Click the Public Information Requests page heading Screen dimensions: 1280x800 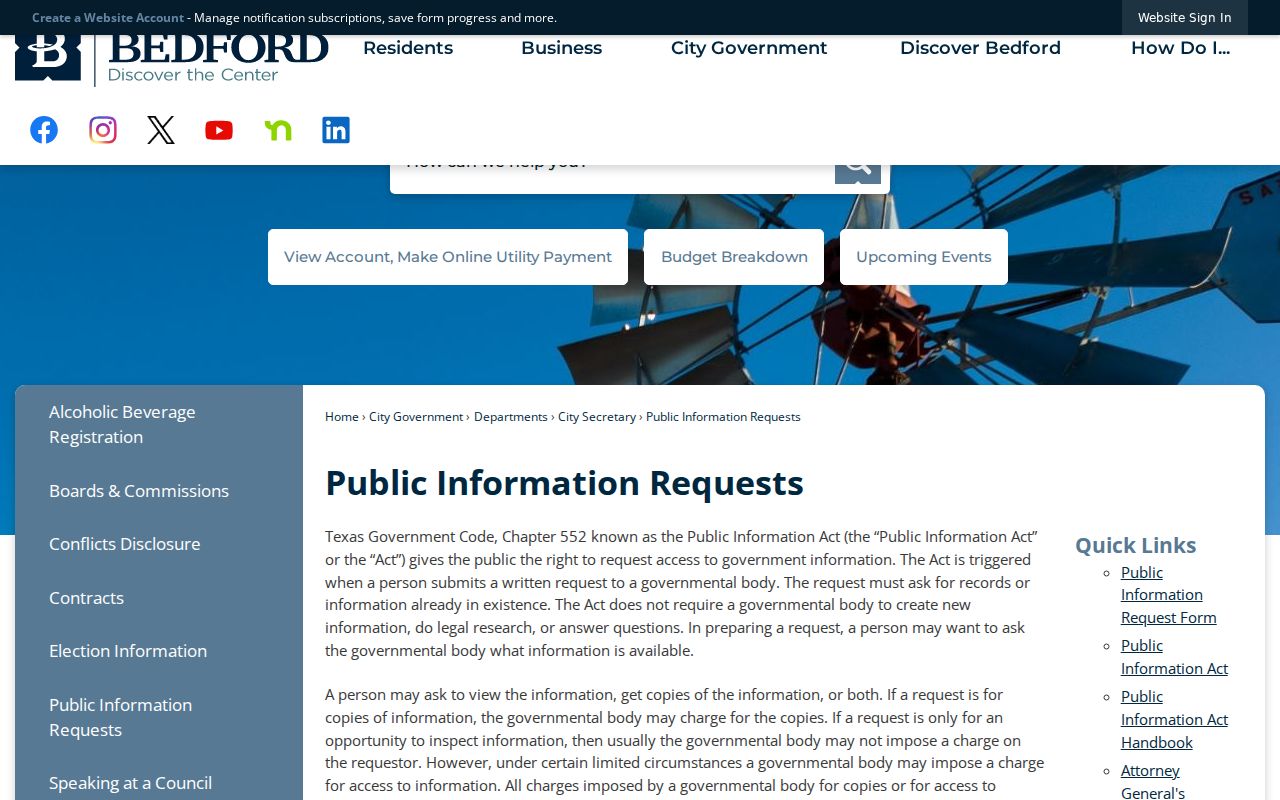pyautogui.click(x=564, y=483)
